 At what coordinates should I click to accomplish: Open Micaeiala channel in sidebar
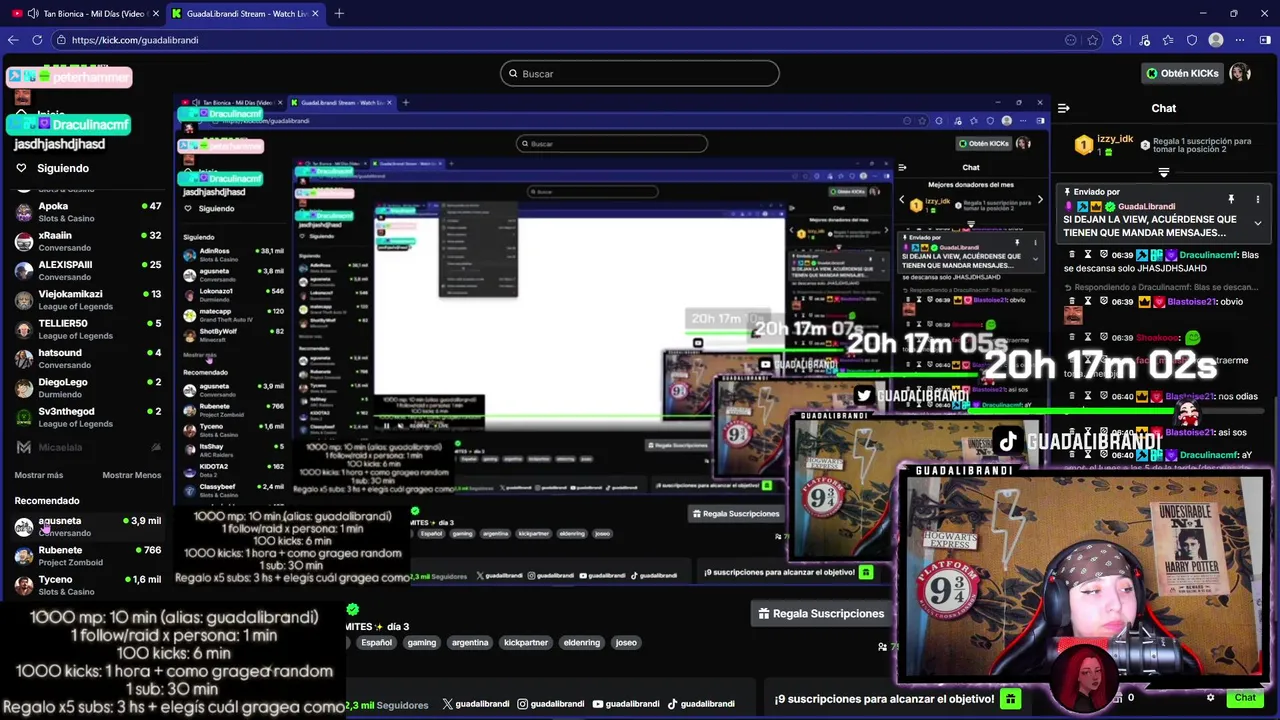88,447
